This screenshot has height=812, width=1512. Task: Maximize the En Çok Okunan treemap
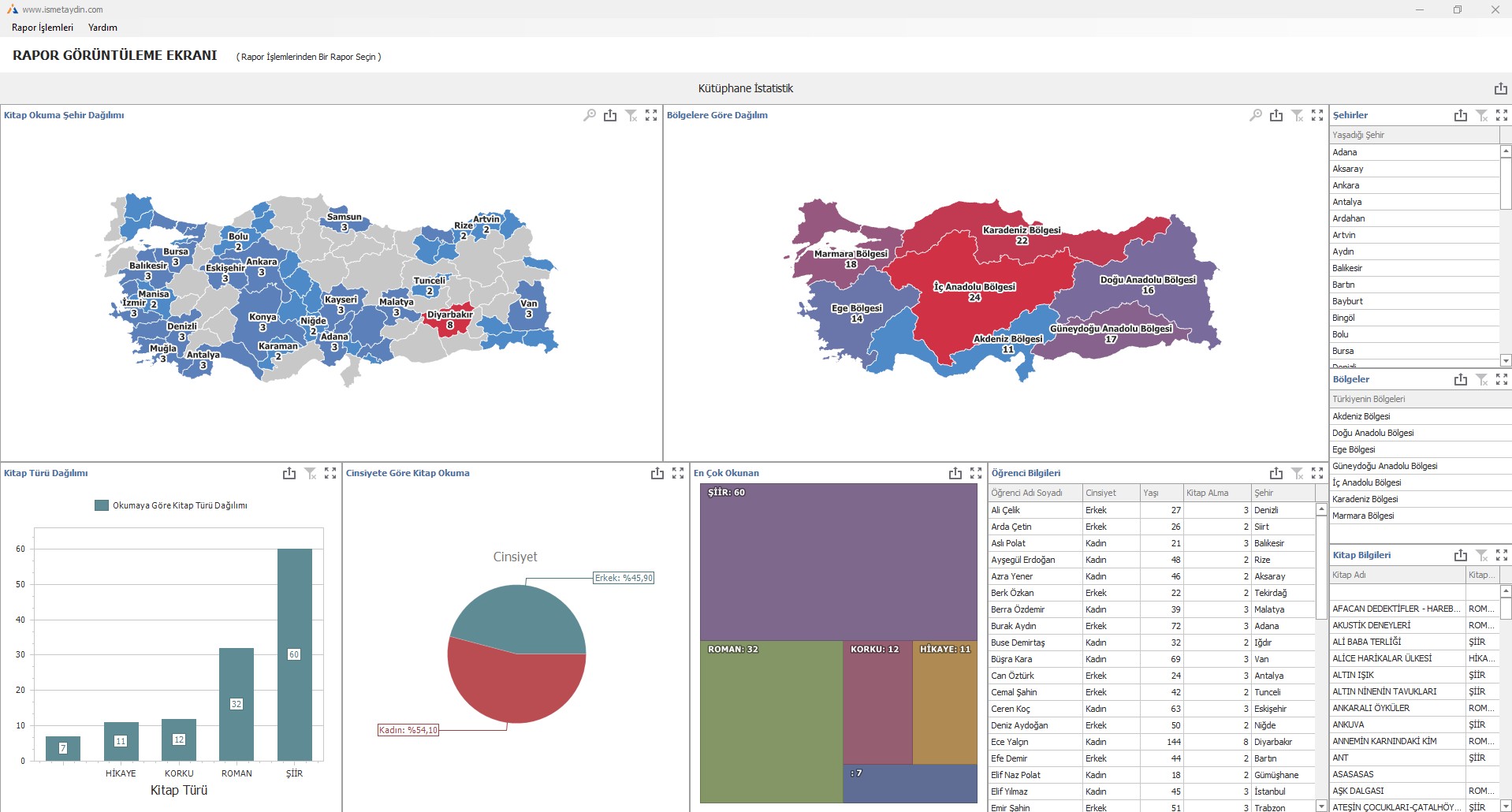point(976,474)
